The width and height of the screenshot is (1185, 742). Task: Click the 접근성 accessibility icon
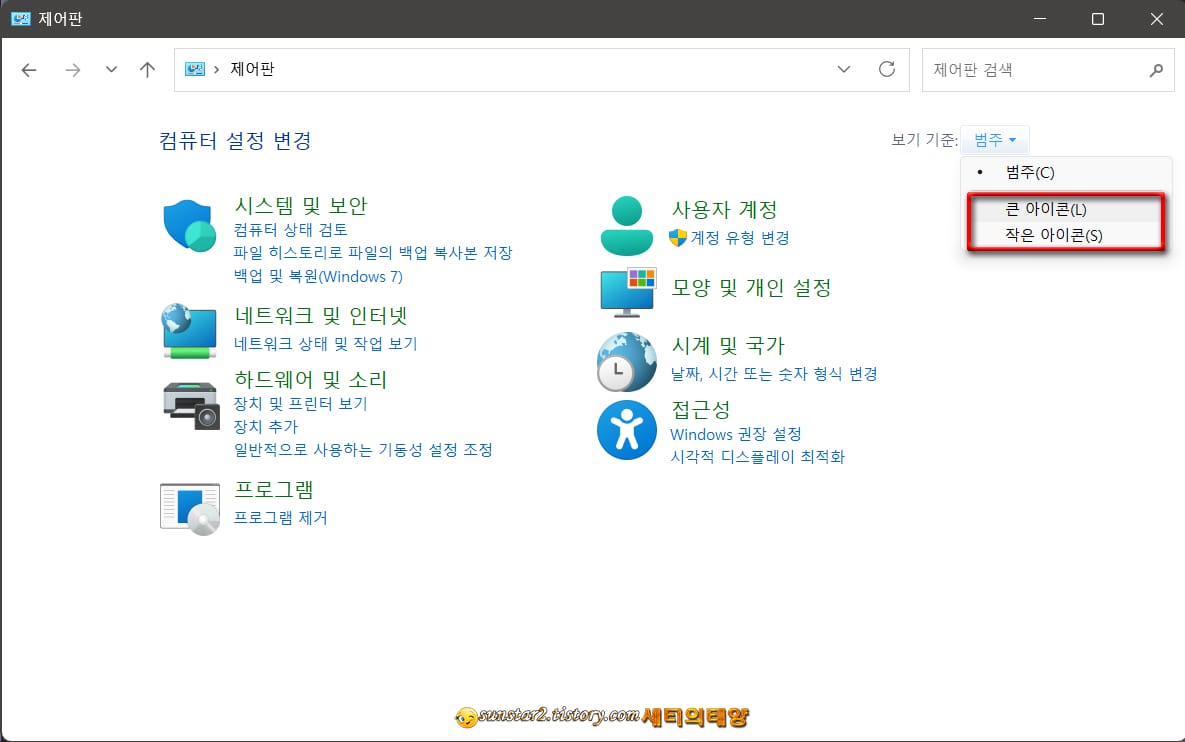[x=626, y=430]
